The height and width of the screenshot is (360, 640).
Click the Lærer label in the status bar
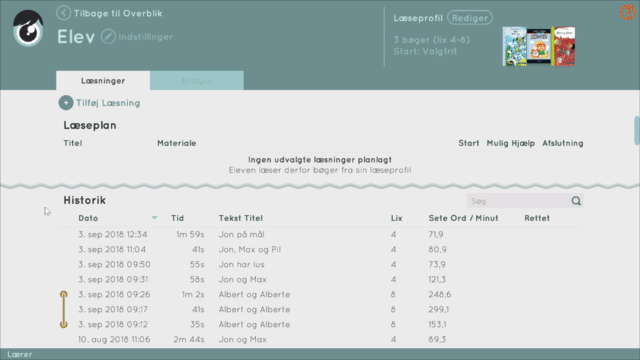19,354
